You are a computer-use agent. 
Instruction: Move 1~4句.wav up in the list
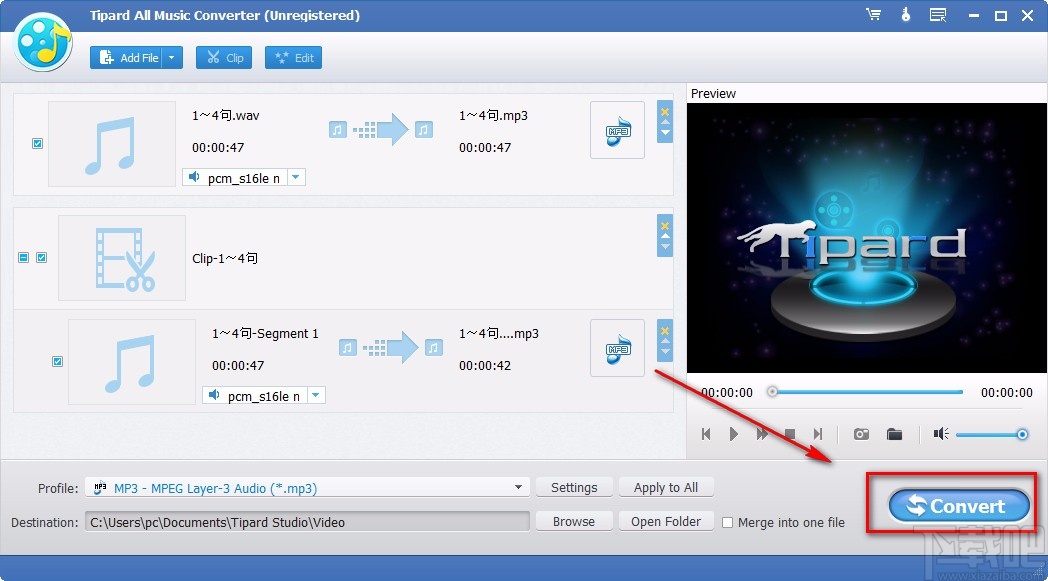664,122
